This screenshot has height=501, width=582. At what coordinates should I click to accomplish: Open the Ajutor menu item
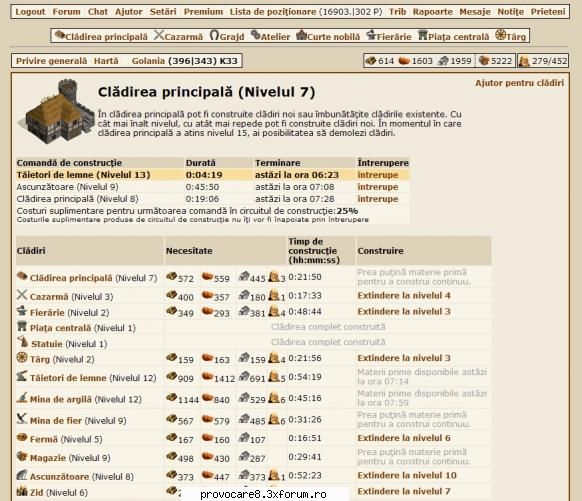128,12
